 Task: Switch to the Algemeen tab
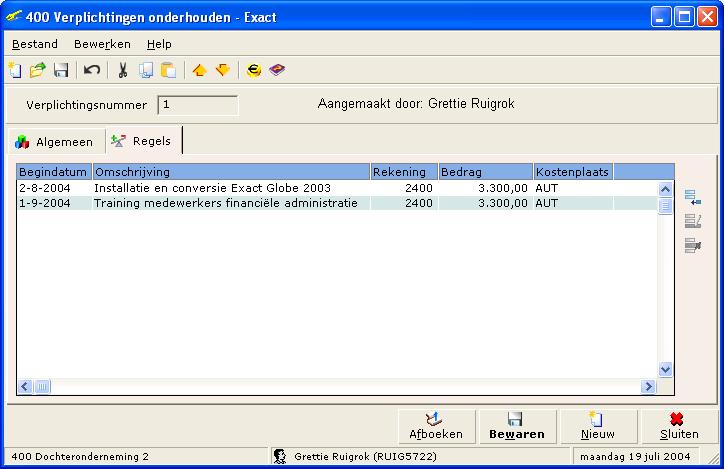[x=55, y=142]
